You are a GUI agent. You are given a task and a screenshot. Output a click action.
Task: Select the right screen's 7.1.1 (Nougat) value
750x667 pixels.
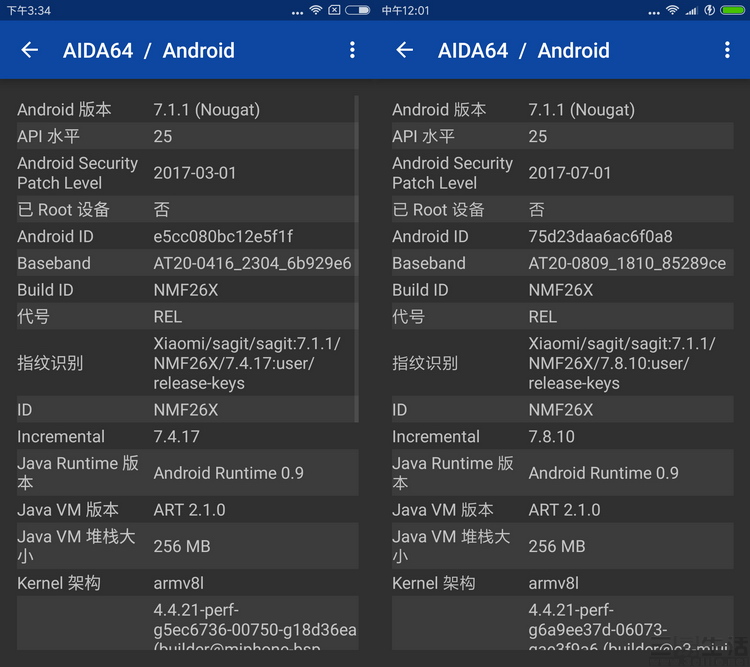tap(582, 110)
